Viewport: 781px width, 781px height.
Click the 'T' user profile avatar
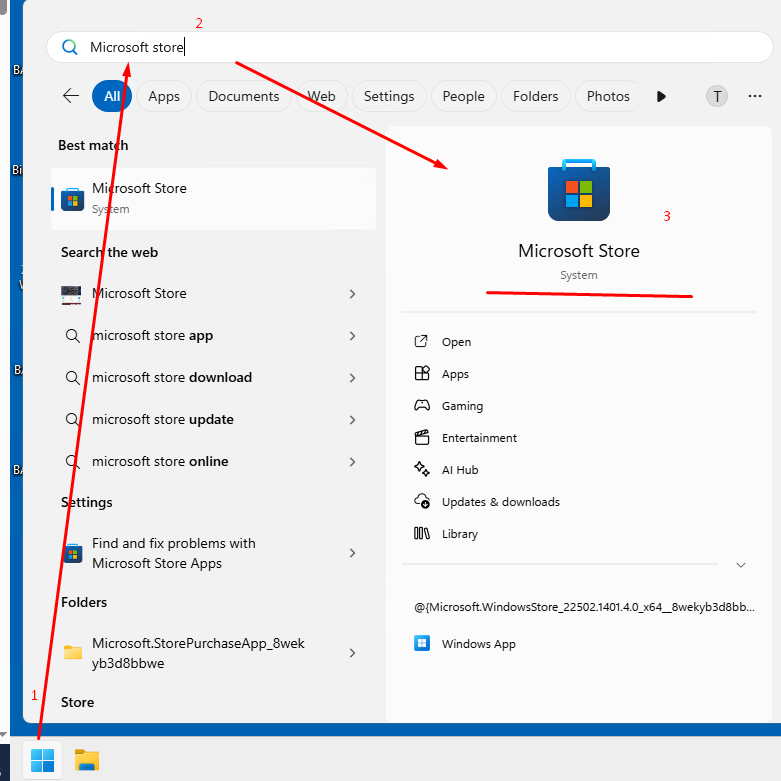pos(717,96)
